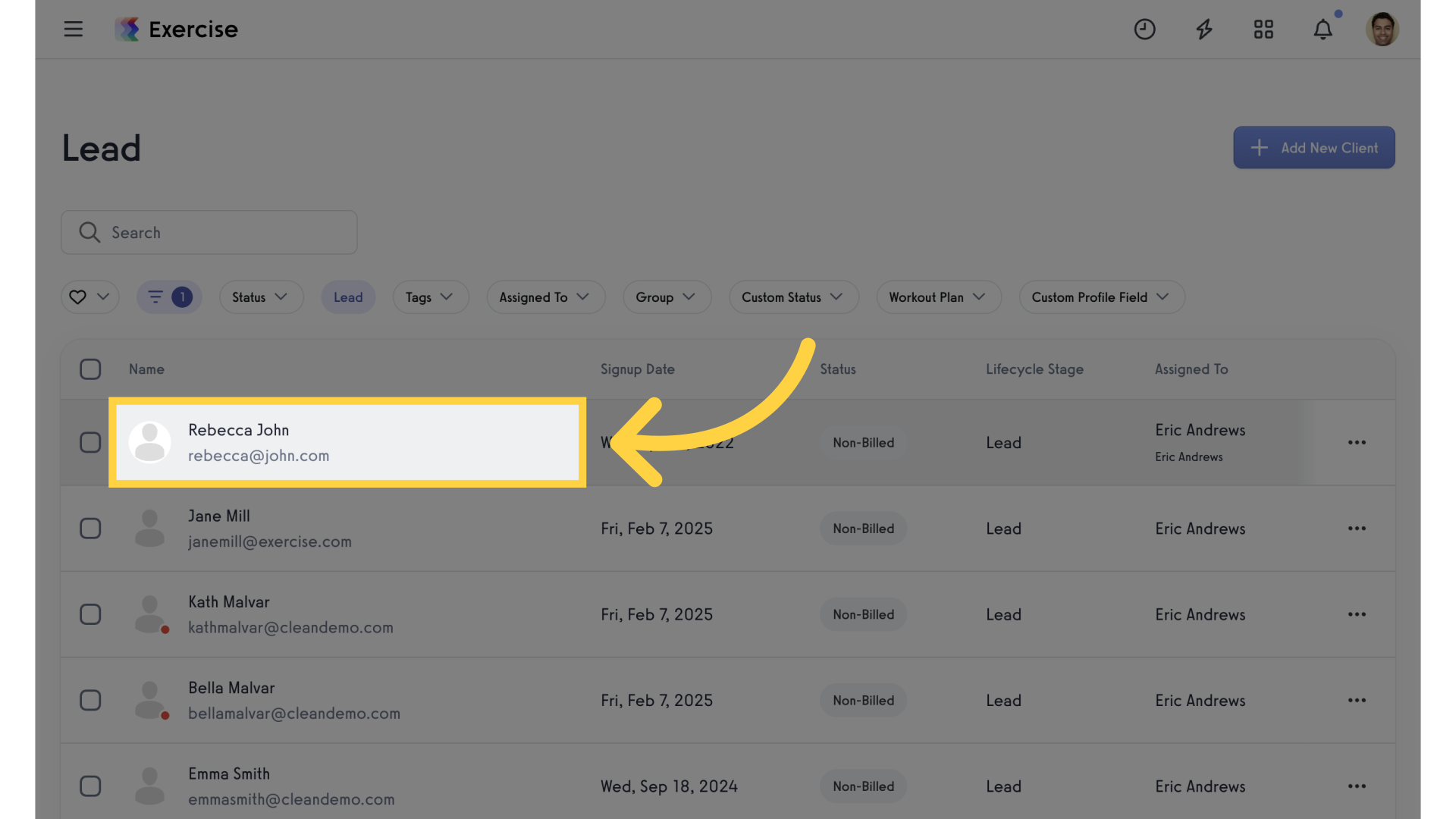Click the history/clock icon in navbar

click(x=1145, y=28)
